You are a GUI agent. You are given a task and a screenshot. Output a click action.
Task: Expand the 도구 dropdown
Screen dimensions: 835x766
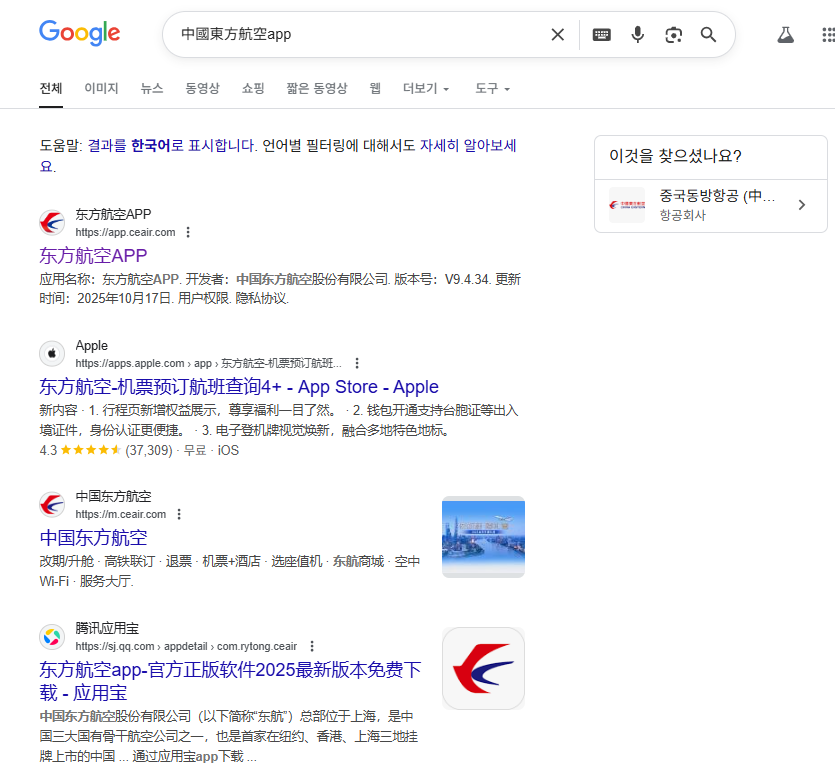click(493, 88)
